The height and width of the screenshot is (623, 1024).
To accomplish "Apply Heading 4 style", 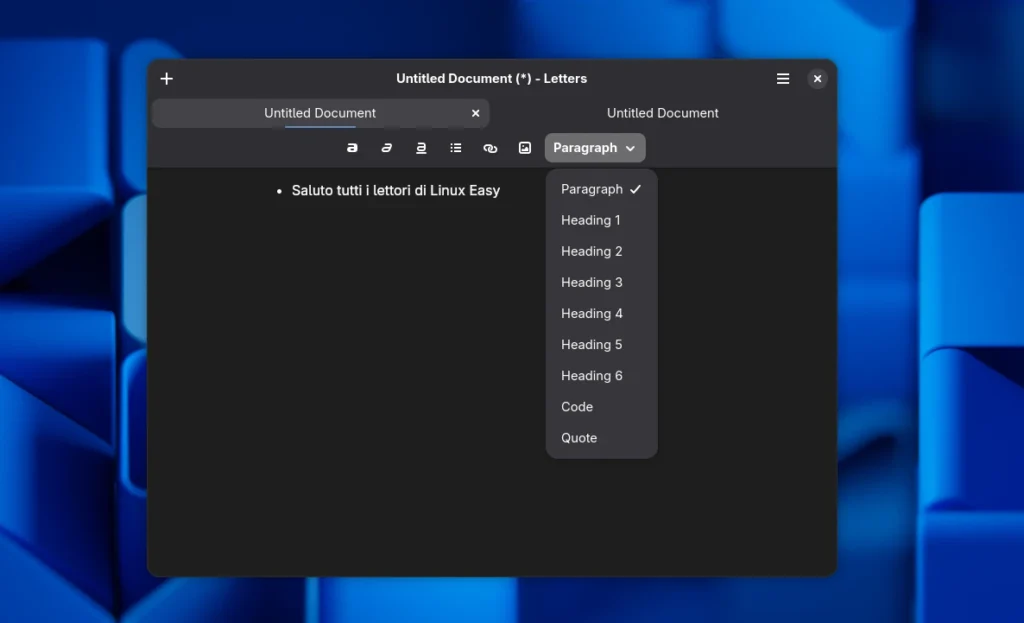I will [x=592, y=313].
